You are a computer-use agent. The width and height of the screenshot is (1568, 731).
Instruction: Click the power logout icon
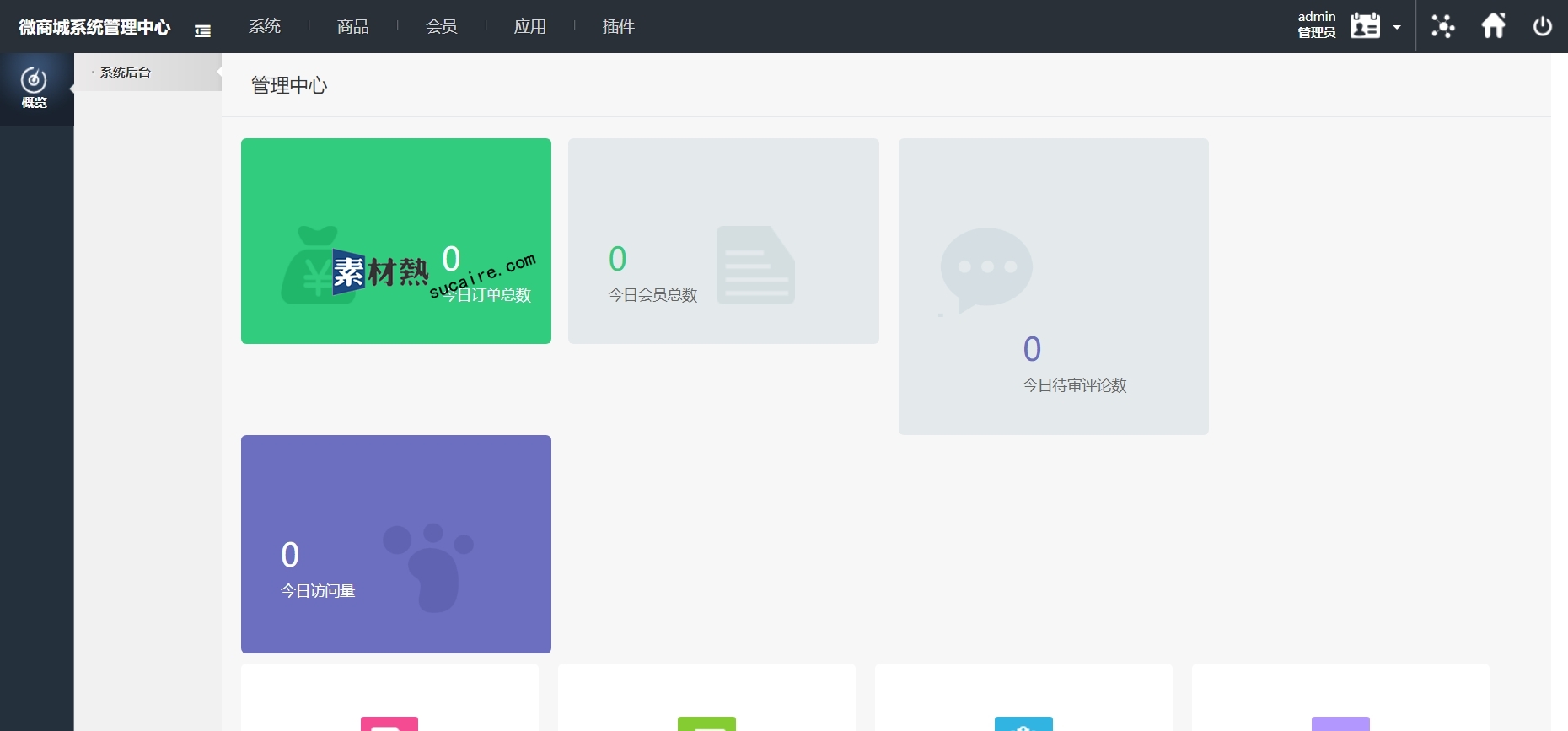tap(1543, 26)
